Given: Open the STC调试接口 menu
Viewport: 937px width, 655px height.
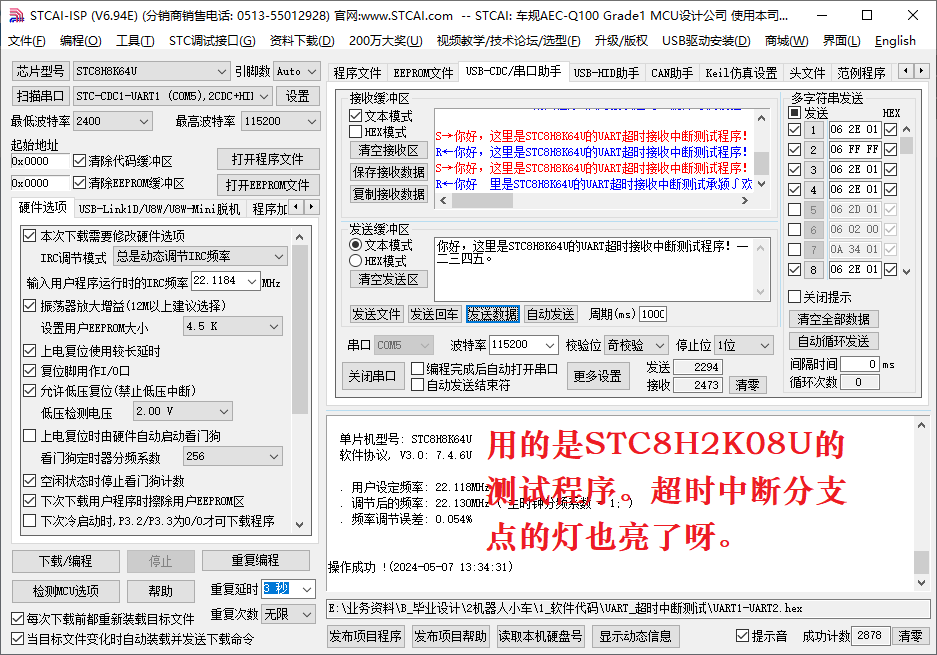Looking at the screenshot, I should [x=212, y=41].
